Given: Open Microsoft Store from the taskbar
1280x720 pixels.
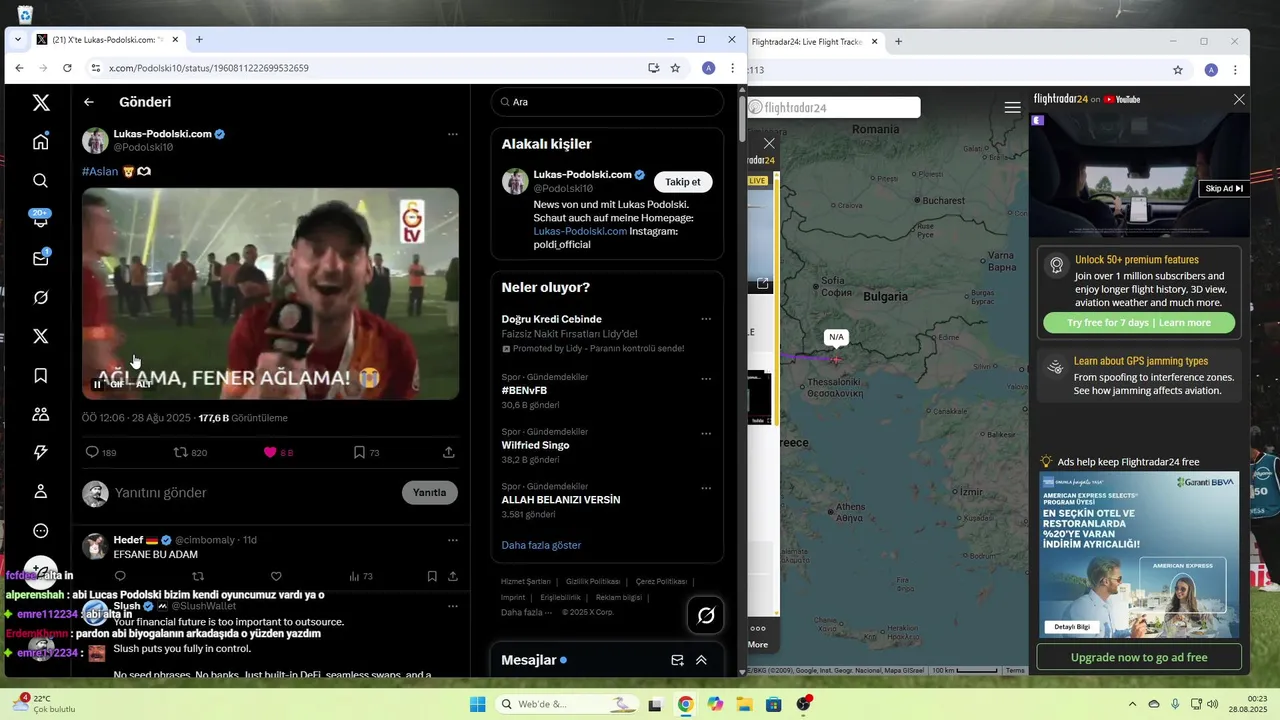Looking at the screenshot, I should (773, 704).
